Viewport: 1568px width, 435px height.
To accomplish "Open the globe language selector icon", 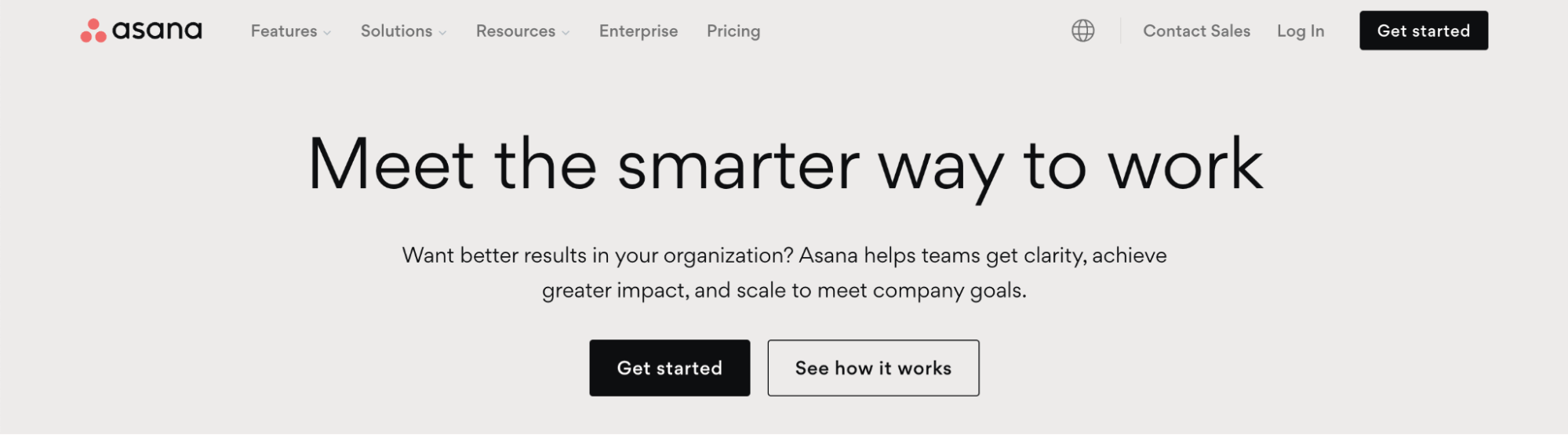I will (x=1082, y=31).
